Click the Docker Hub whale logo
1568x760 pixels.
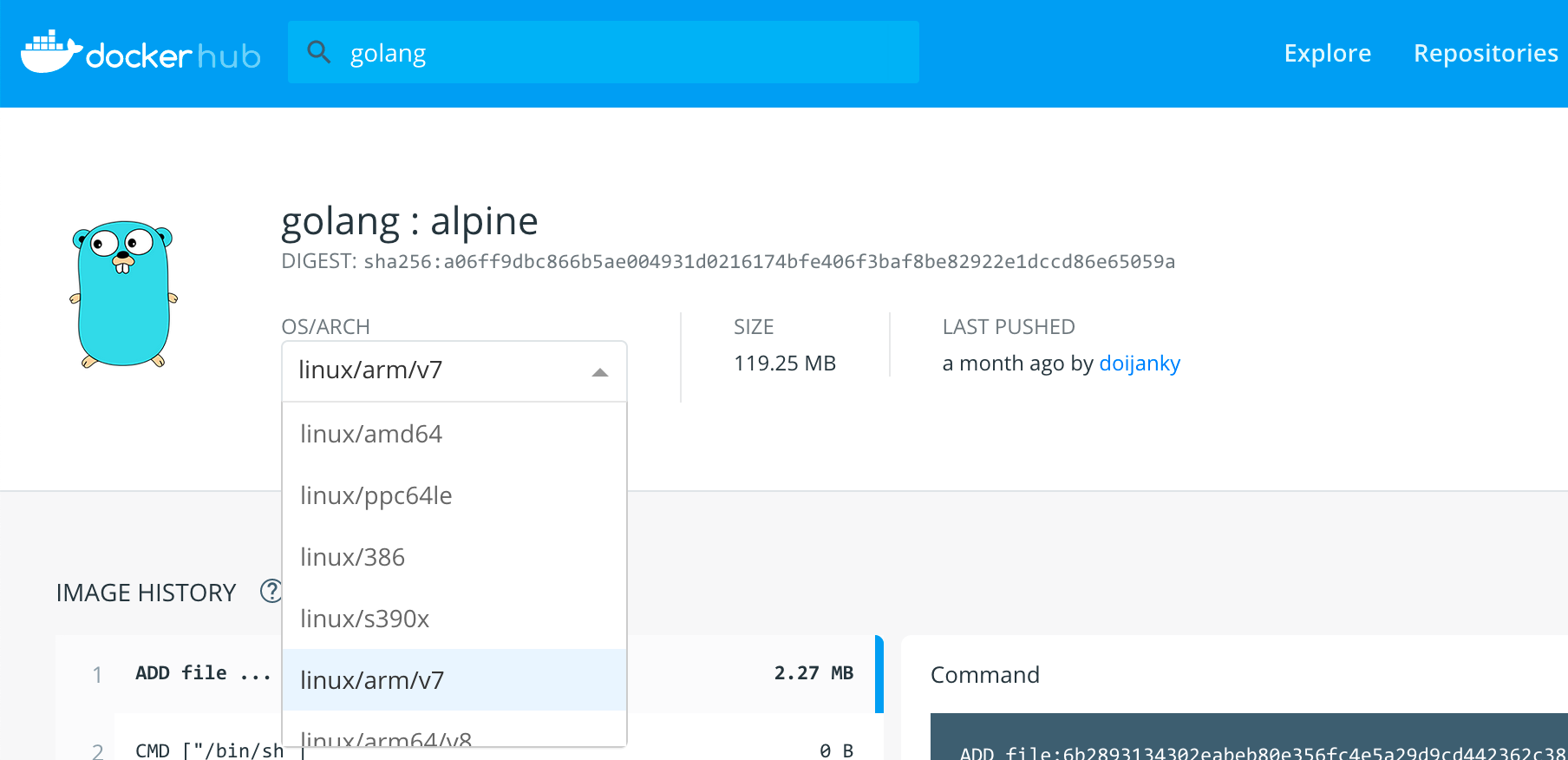pos(140,52)
